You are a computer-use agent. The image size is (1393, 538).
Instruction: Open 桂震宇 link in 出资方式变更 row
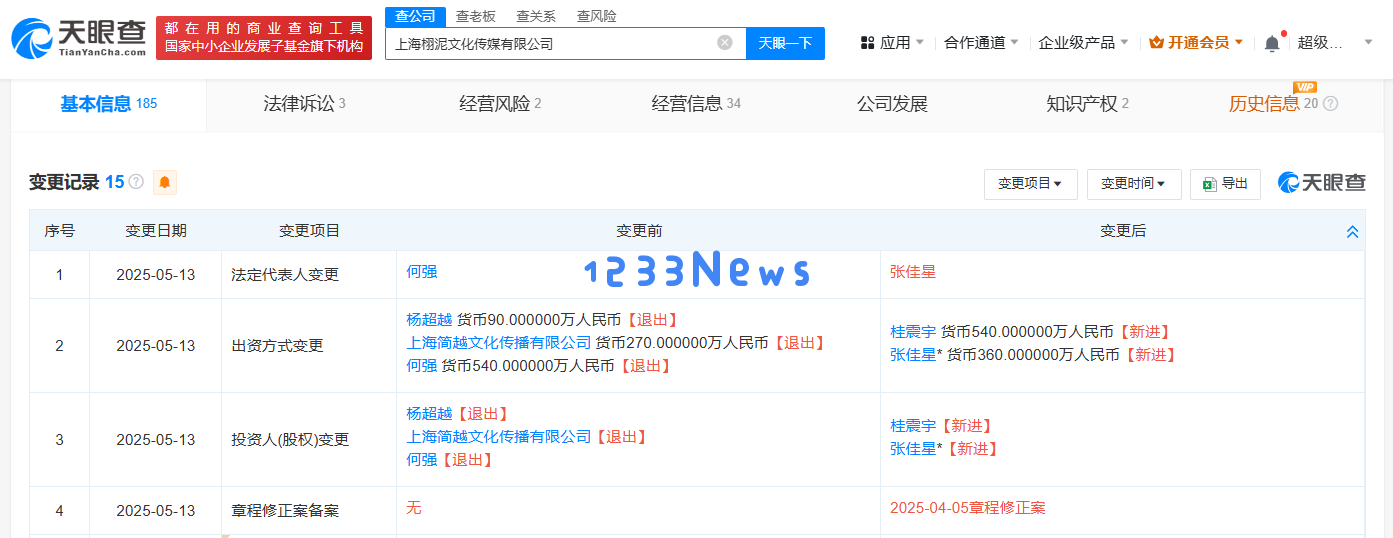(x=913, y=332)
